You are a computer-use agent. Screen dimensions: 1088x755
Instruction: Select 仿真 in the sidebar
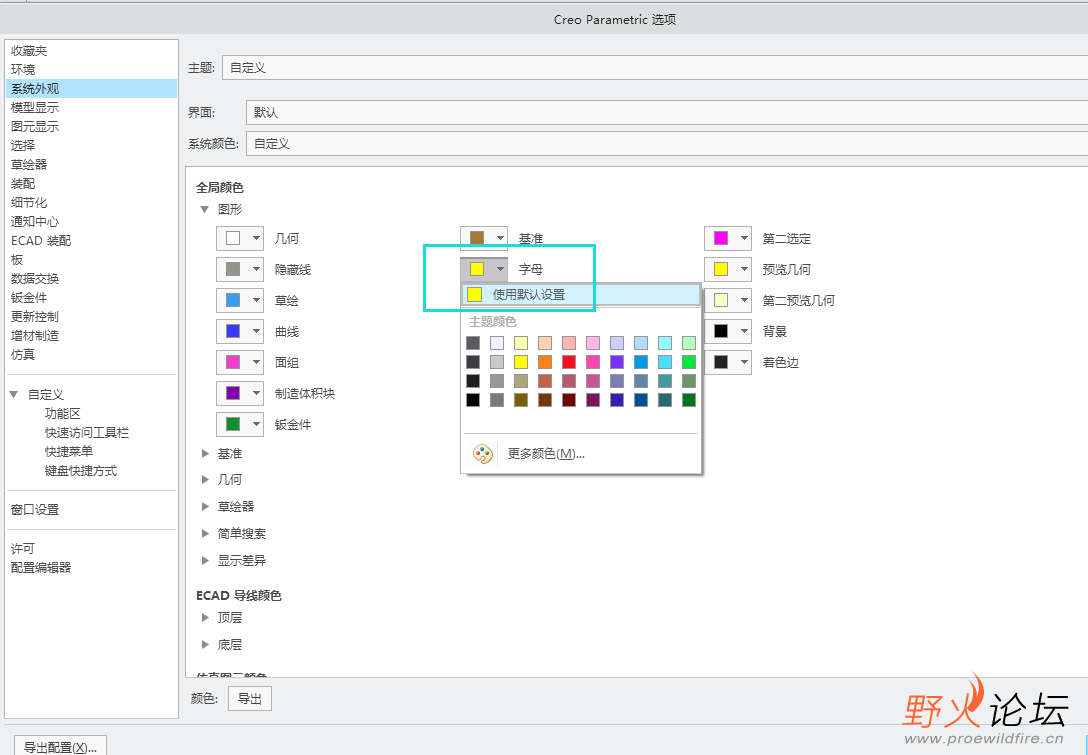pos(23,354)
